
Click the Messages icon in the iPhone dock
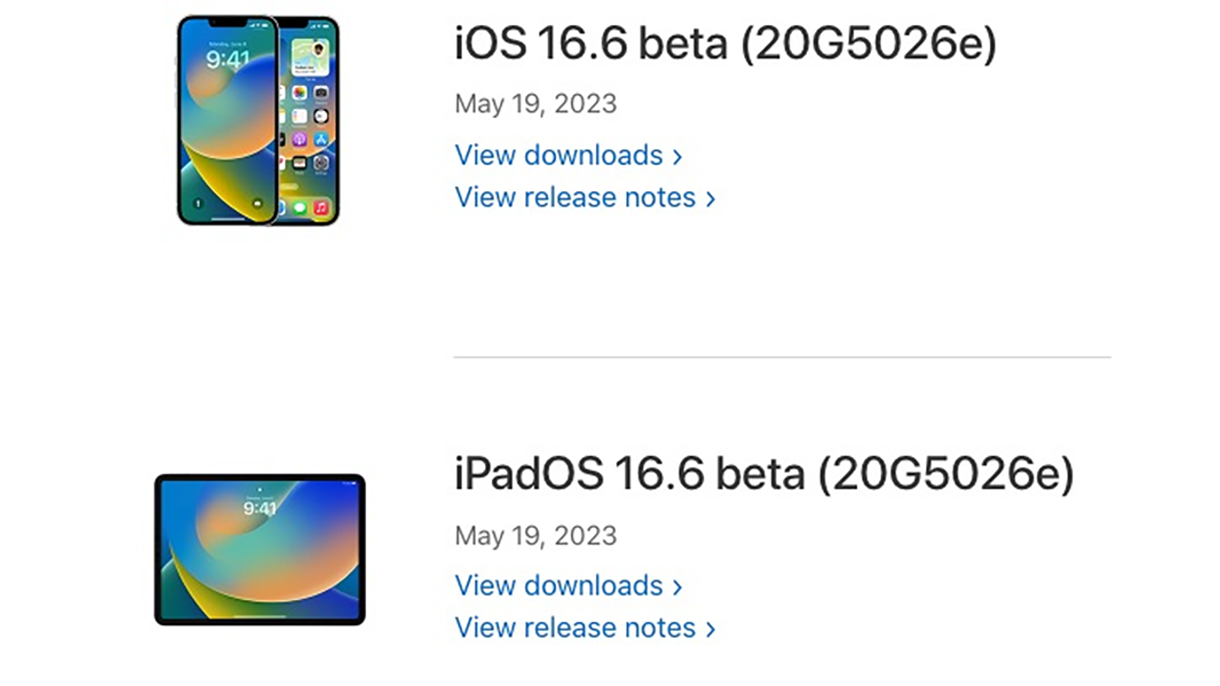[300, 207]
